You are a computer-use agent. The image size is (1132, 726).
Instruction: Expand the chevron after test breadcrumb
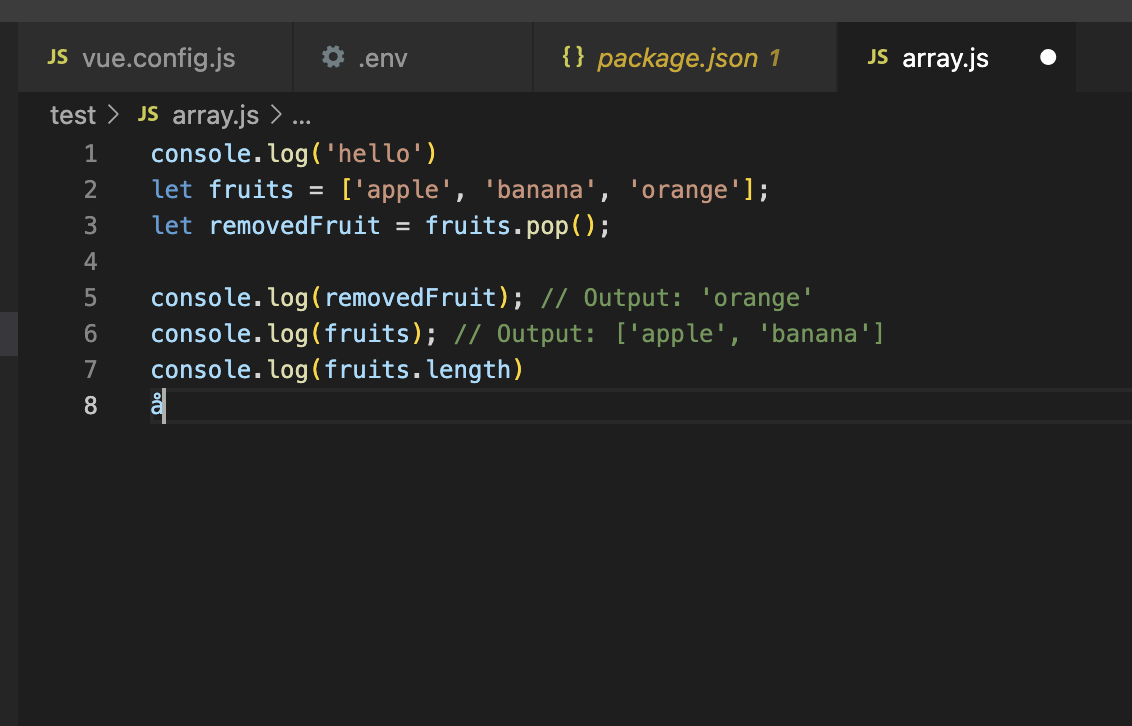pyautogui.click(x=113, y=115)
